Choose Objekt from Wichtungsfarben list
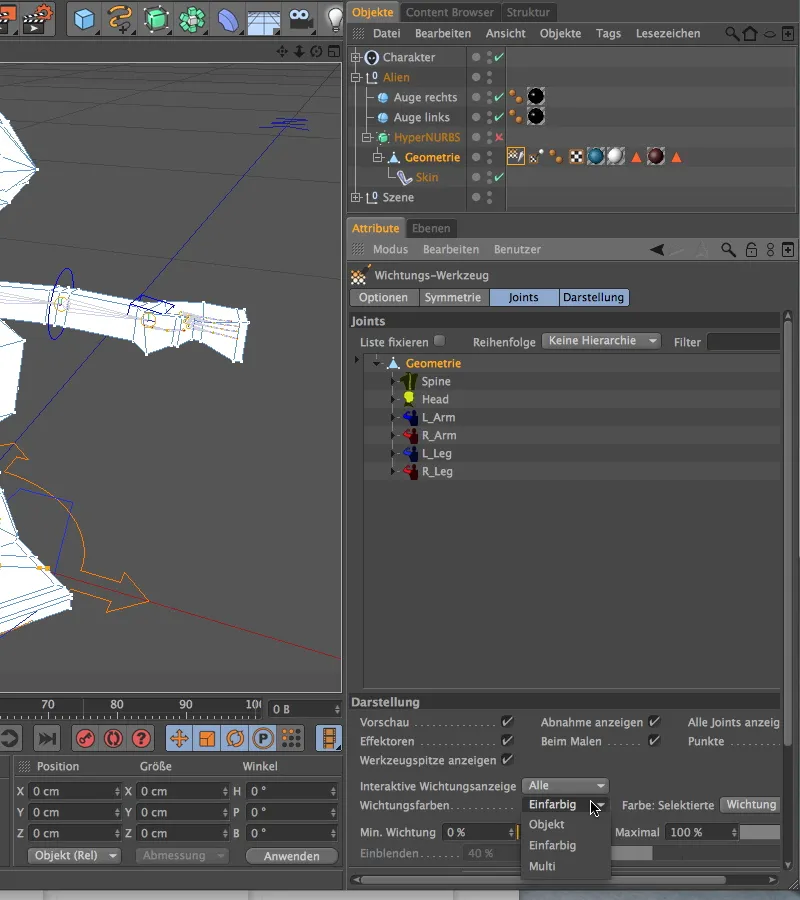Image resolution: width=800 pixels, height=900 pixels. tap(565, 824)
